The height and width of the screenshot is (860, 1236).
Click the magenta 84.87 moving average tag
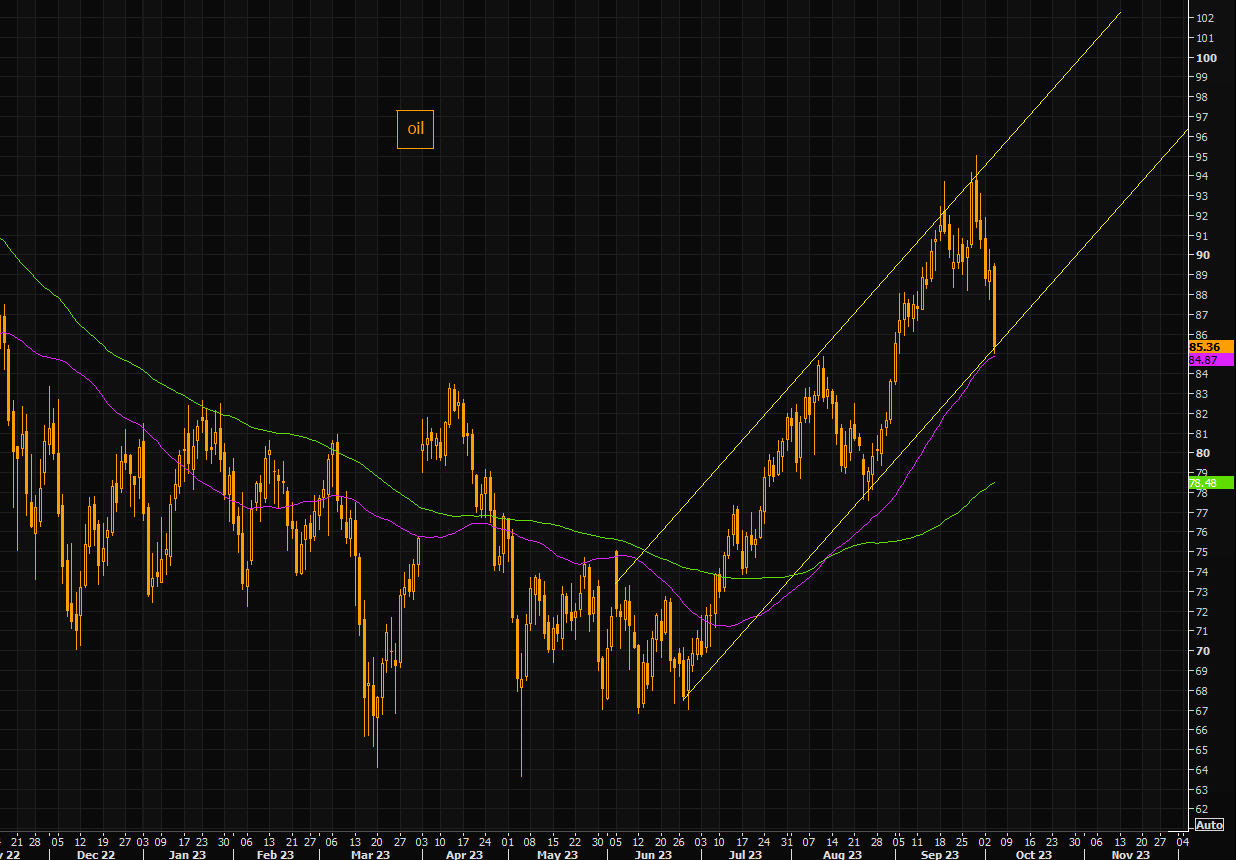(1210, 359)
